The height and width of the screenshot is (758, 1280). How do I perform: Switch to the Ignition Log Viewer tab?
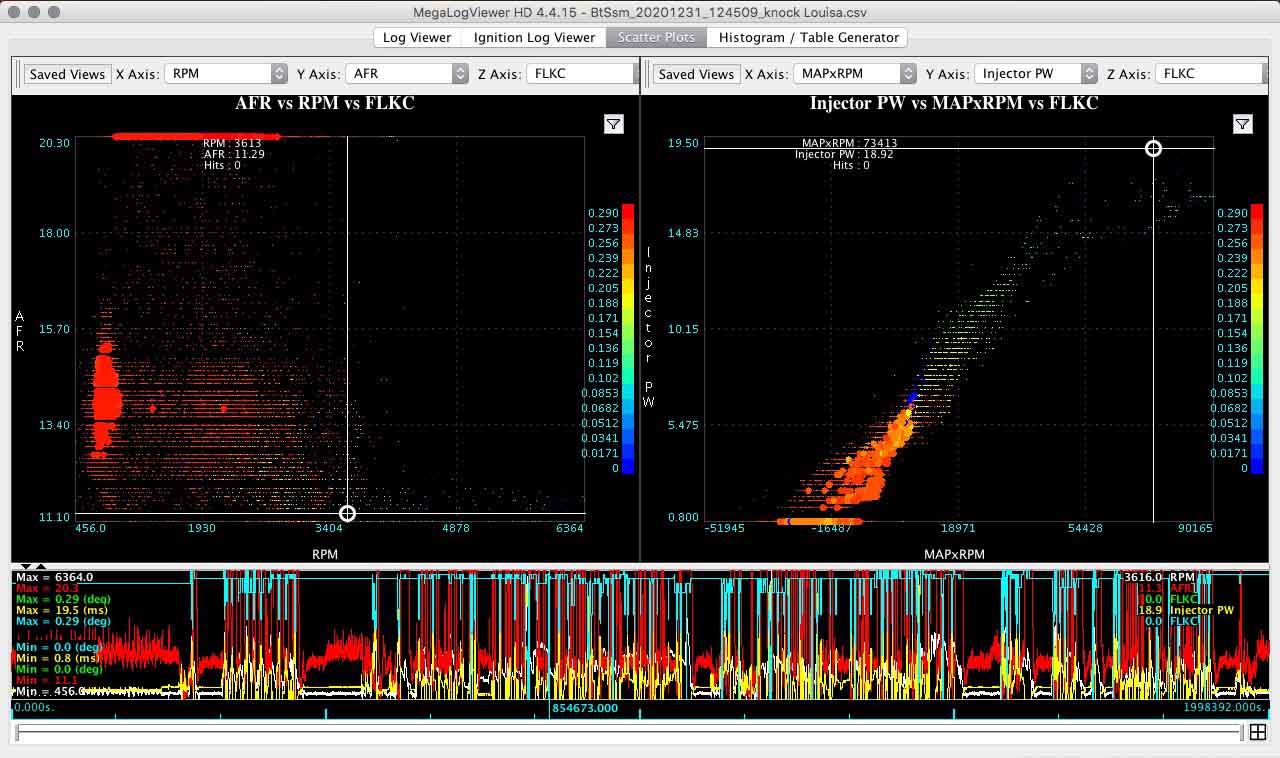[532, 37]
